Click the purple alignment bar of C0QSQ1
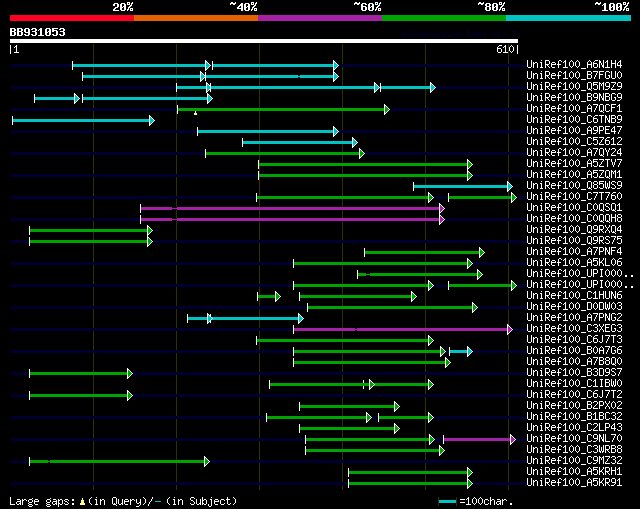 292,209
